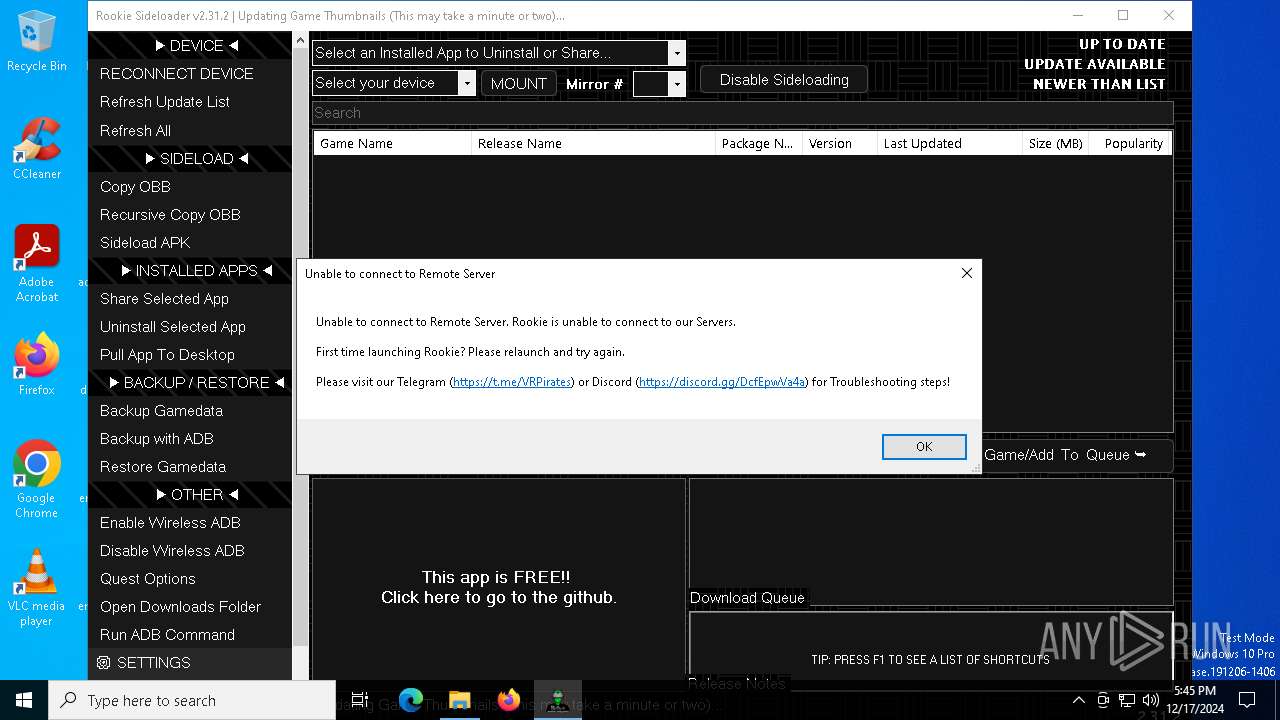Image resolution: width=1280 pixels, height=720 pixels.
Task: Open Recycle Bin desktop icon
Action: pyautogui.click(x=37, y=42)
